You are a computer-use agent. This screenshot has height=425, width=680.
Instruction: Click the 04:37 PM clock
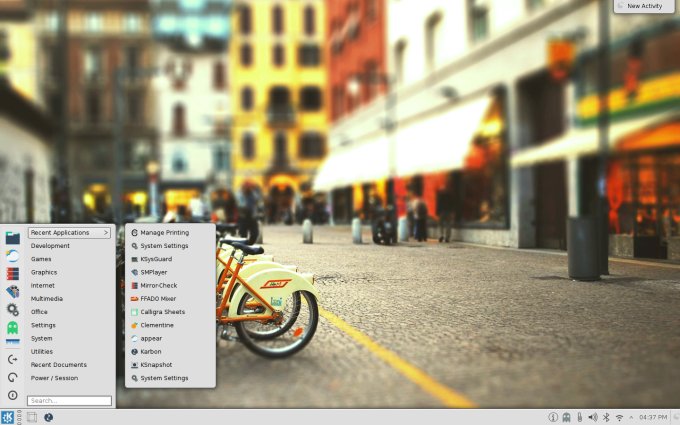point(653,417)
